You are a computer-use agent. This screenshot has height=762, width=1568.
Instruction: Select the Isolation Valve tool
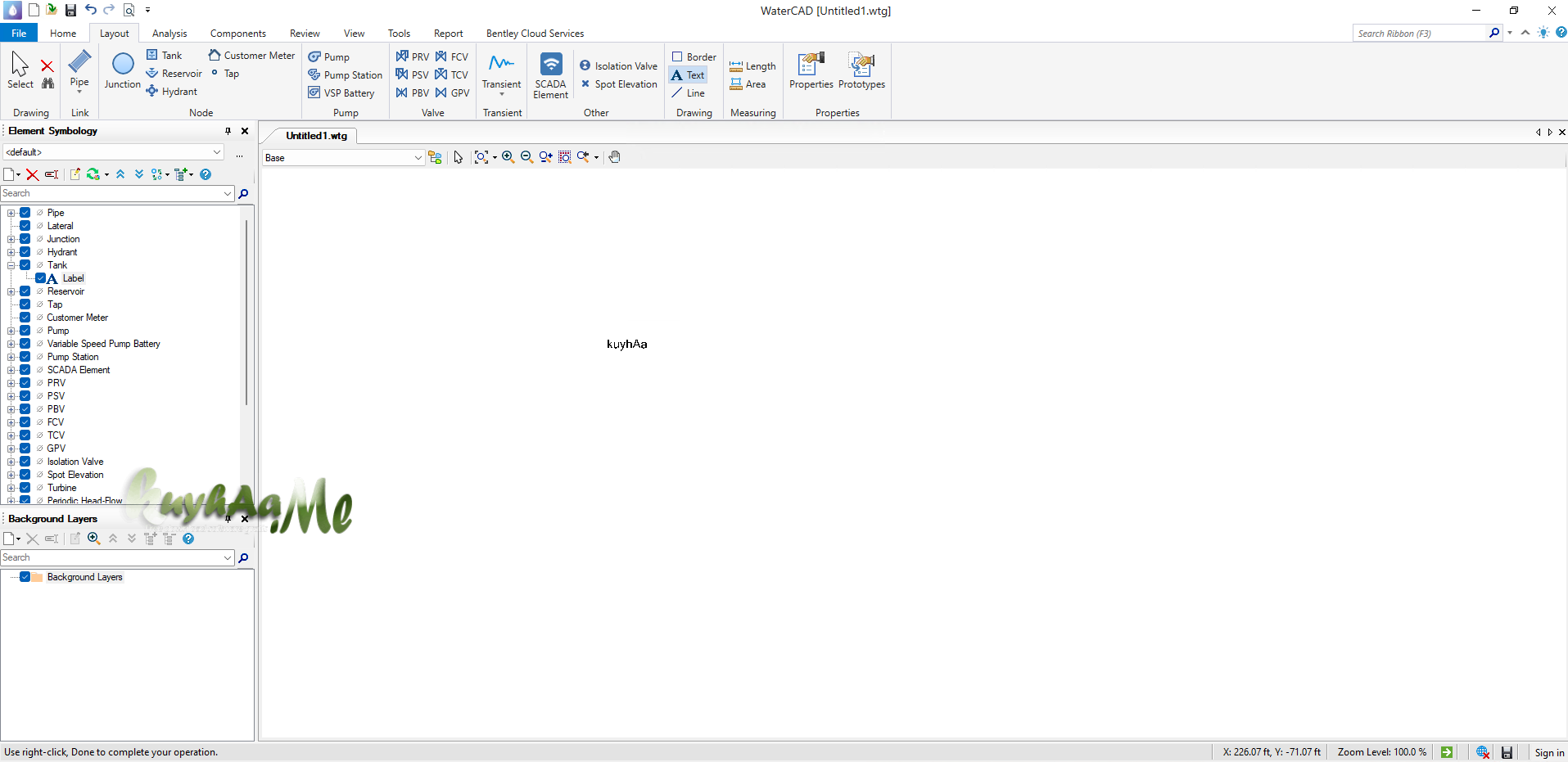(618, 65)
